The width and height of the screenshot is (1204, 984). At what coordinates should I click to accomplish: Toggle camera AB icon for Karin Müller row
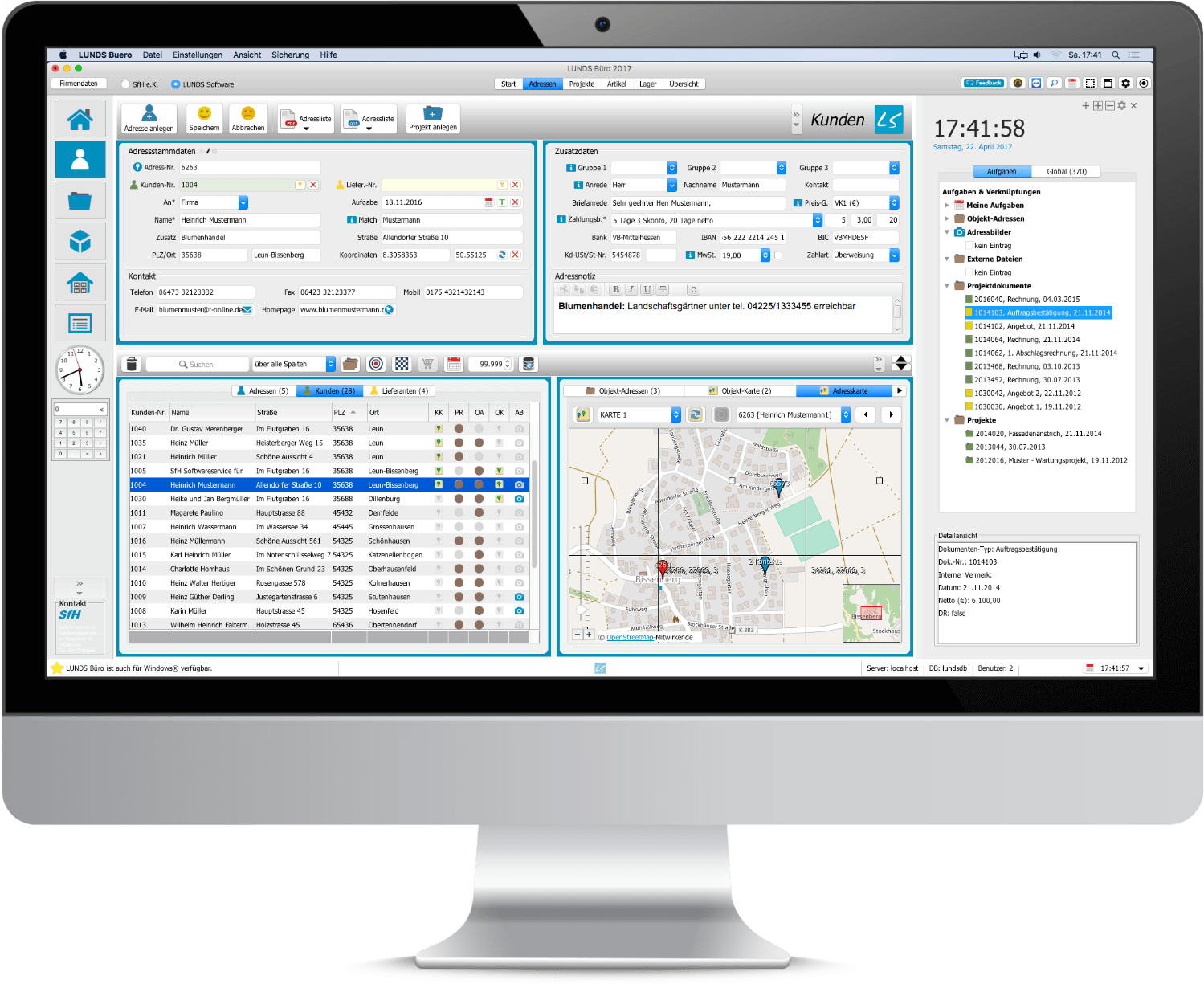coord(519,611)
